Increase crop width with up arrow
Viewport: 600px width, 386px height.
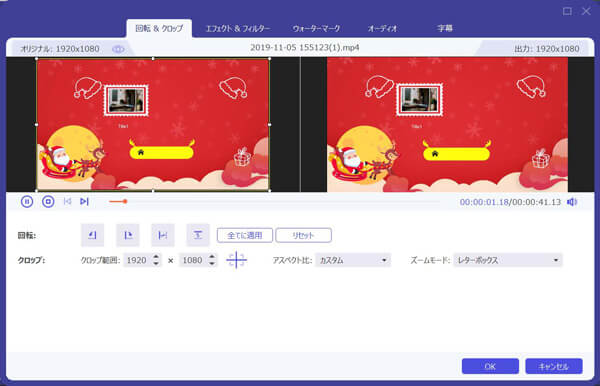pos(156,257)
